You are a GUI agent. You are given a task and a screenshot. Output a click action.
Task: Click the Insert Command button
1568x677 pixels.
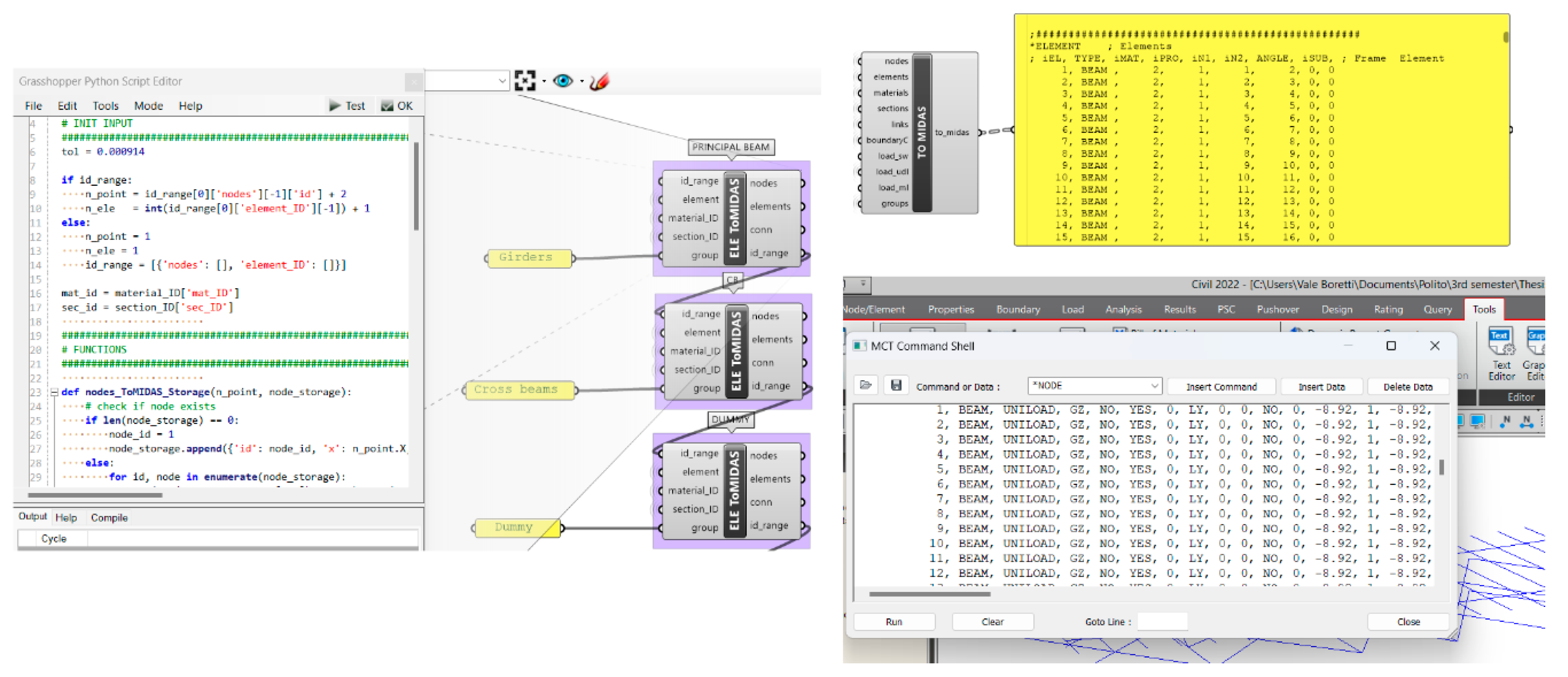point(1221,387)
